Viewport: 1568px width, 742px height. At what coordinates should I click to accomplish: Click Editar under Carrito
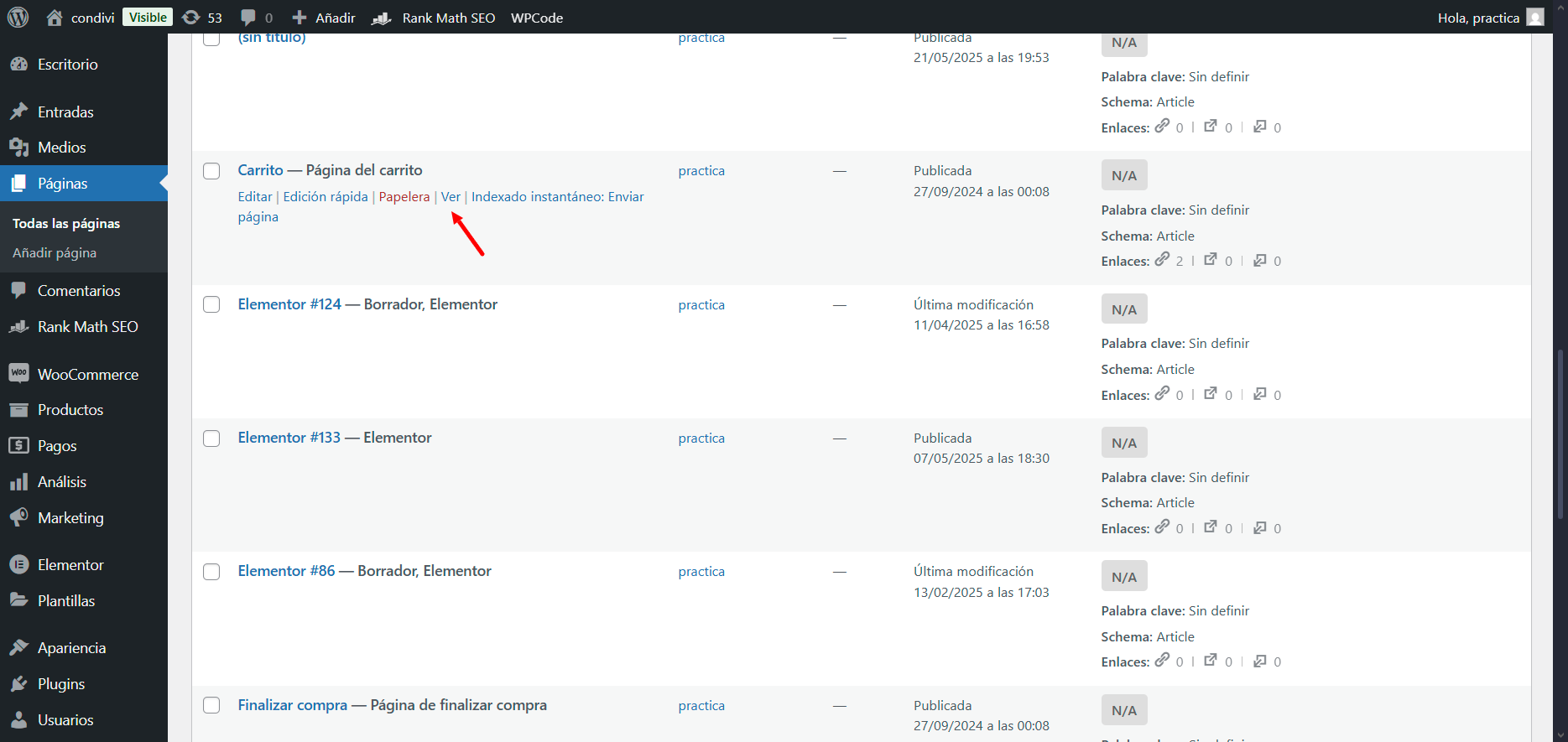coord(255,196)
